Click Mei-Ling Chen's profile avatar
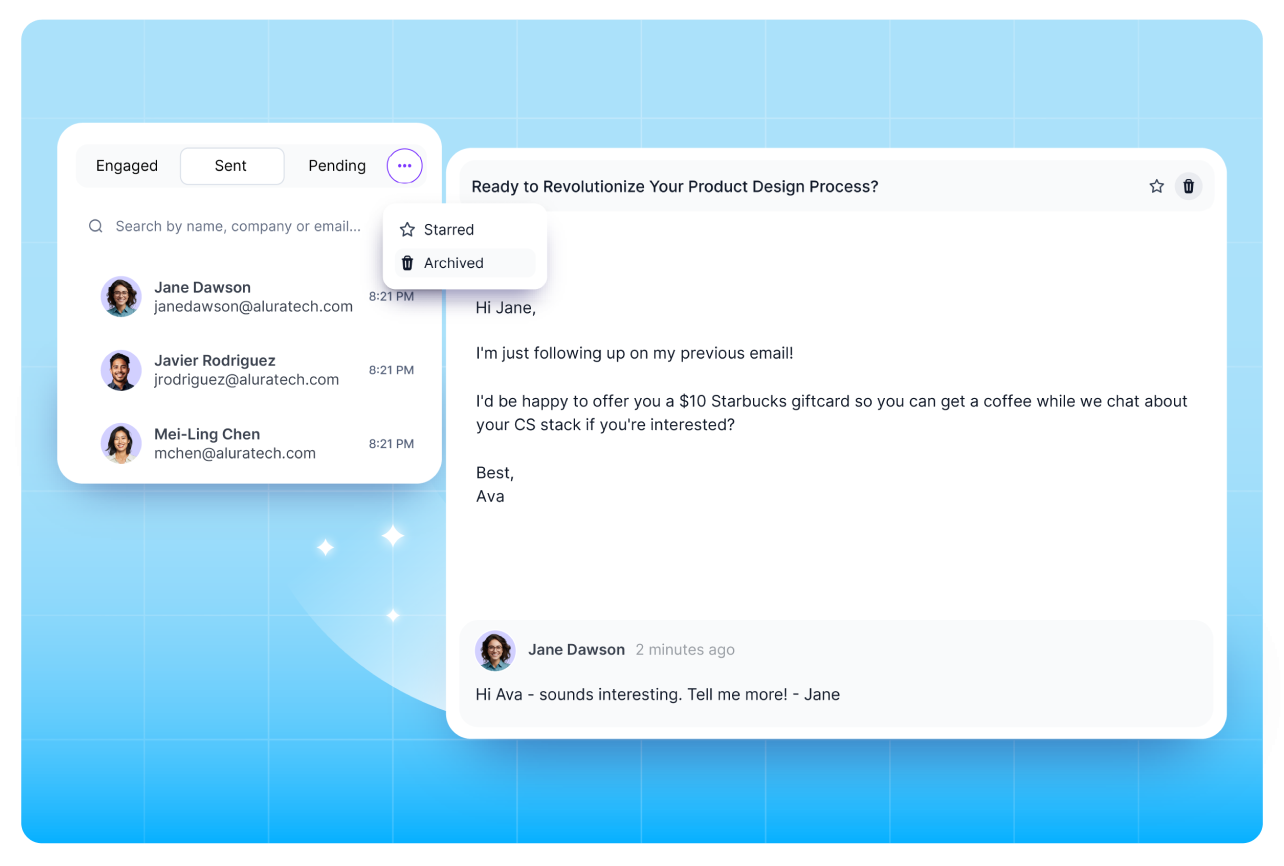 coord(121,443)
